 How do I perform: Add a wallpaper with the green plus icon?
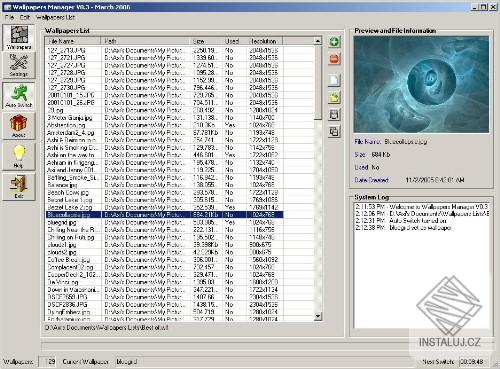(x=334, y=42)
